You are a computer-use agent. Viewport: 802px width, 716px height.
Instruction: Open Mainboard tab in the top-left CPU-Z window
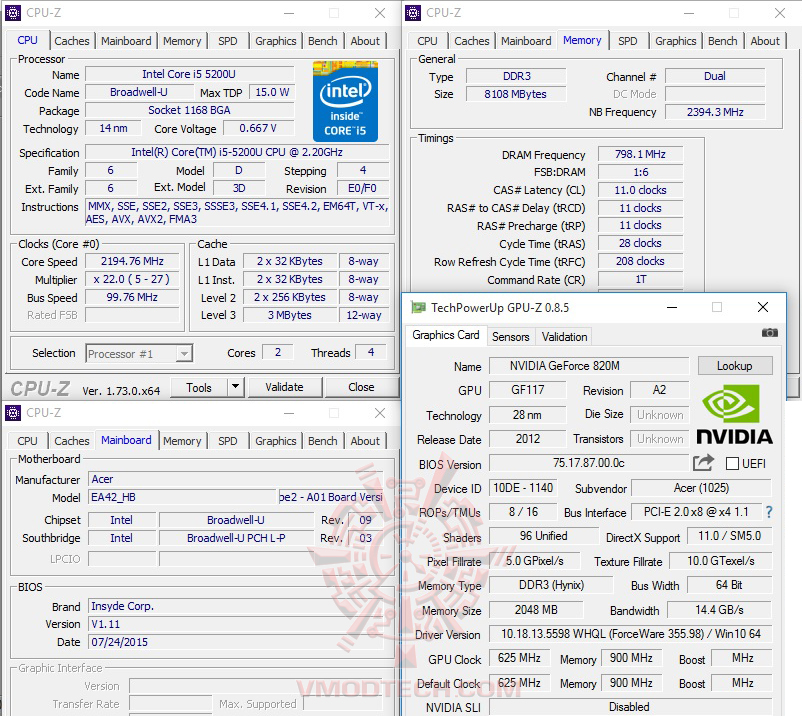pyautogui.click(x=126, y=41)
